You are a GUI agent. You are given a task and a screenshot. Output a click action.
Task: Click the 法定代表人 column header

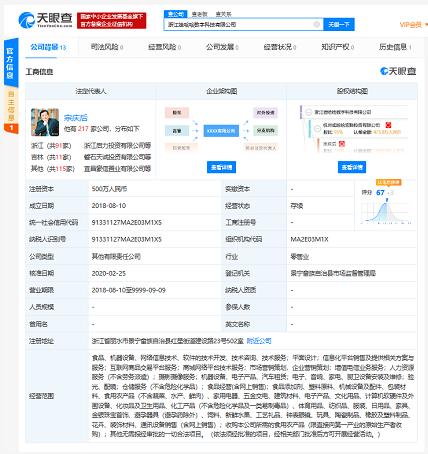[x=91, y=91]
